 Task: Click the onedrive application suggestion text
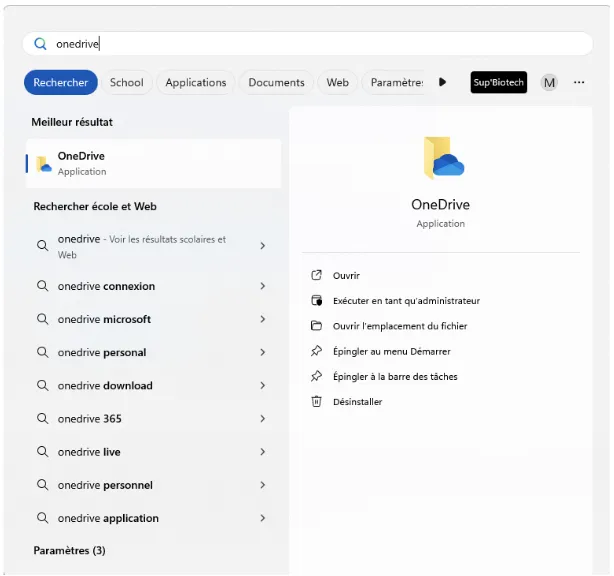[108, 518]
